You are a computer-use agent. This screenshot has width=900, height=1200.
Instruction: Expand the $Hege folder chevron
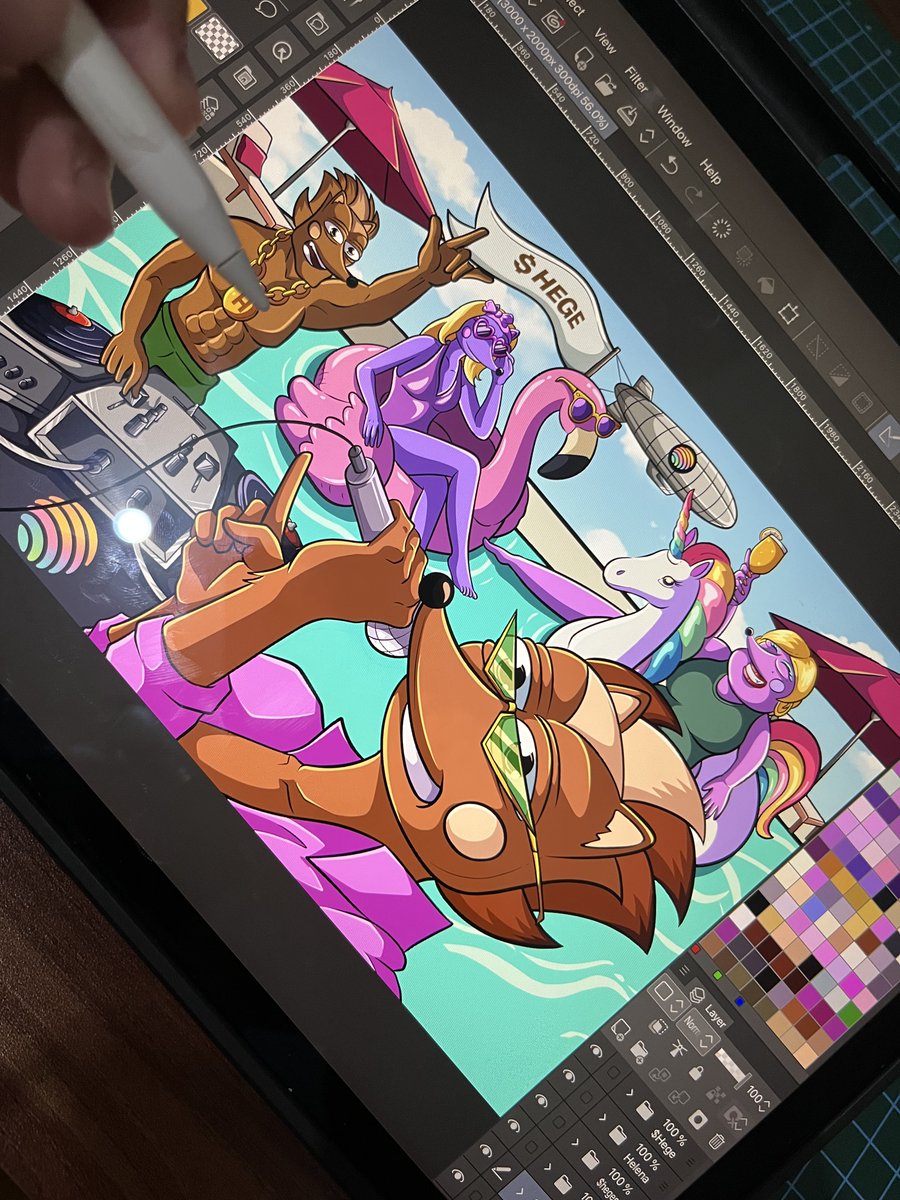tap(630, 1092)
